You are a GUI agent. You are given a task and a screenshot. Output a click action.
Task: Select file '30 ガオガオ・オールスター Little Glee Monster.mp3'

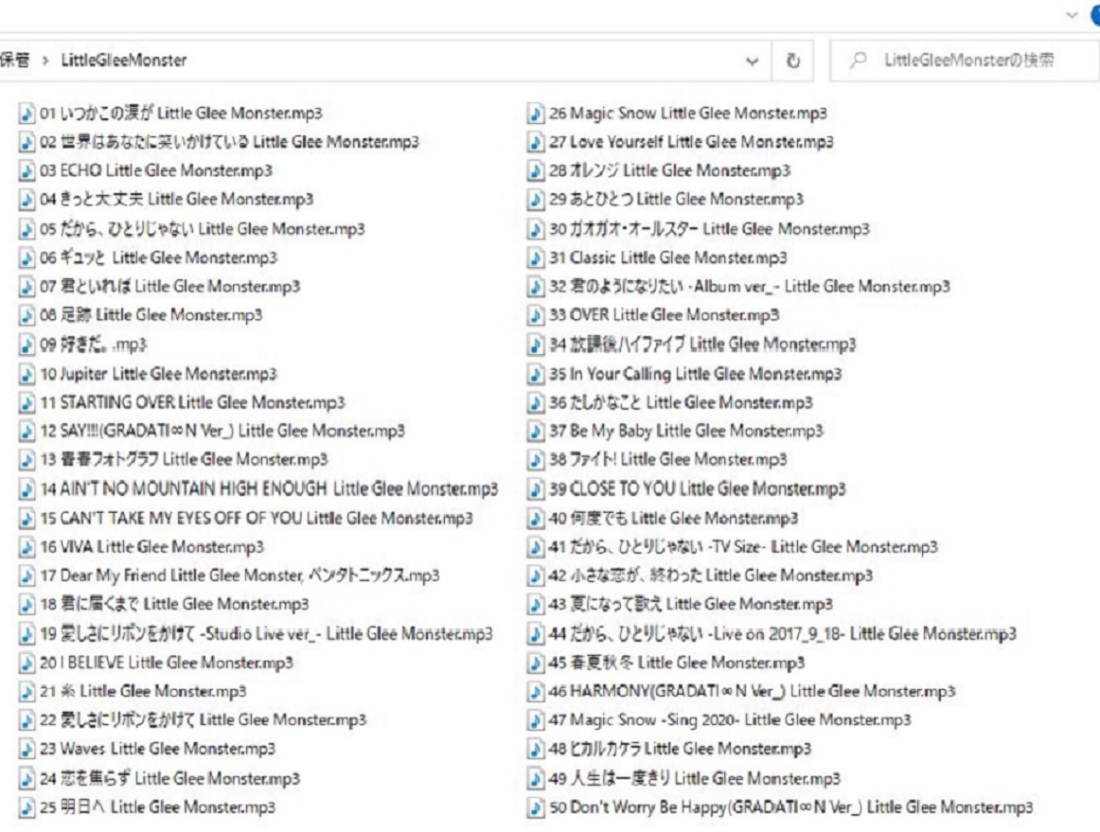(x=699, y=229)
